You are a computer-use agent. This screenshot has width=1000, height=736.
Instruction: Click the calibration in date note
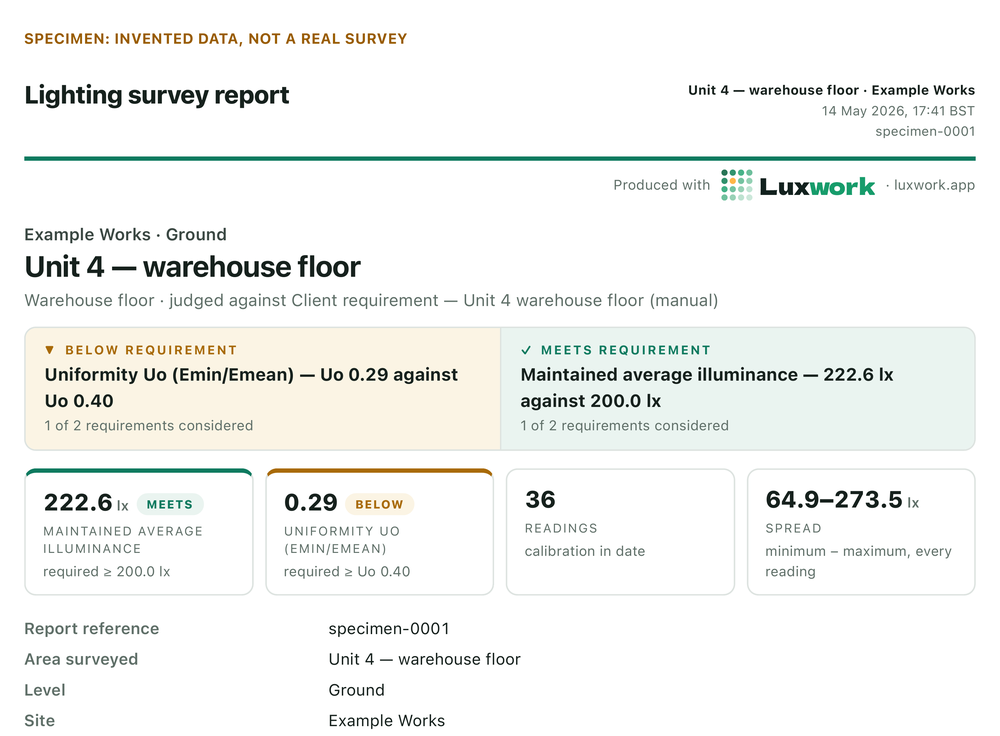585,551
